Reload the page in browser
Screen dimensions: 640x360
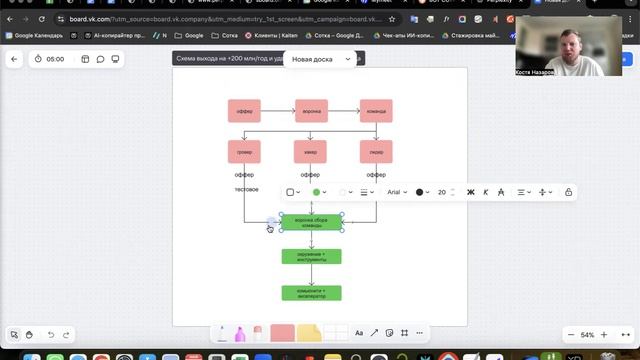[42, 19]
